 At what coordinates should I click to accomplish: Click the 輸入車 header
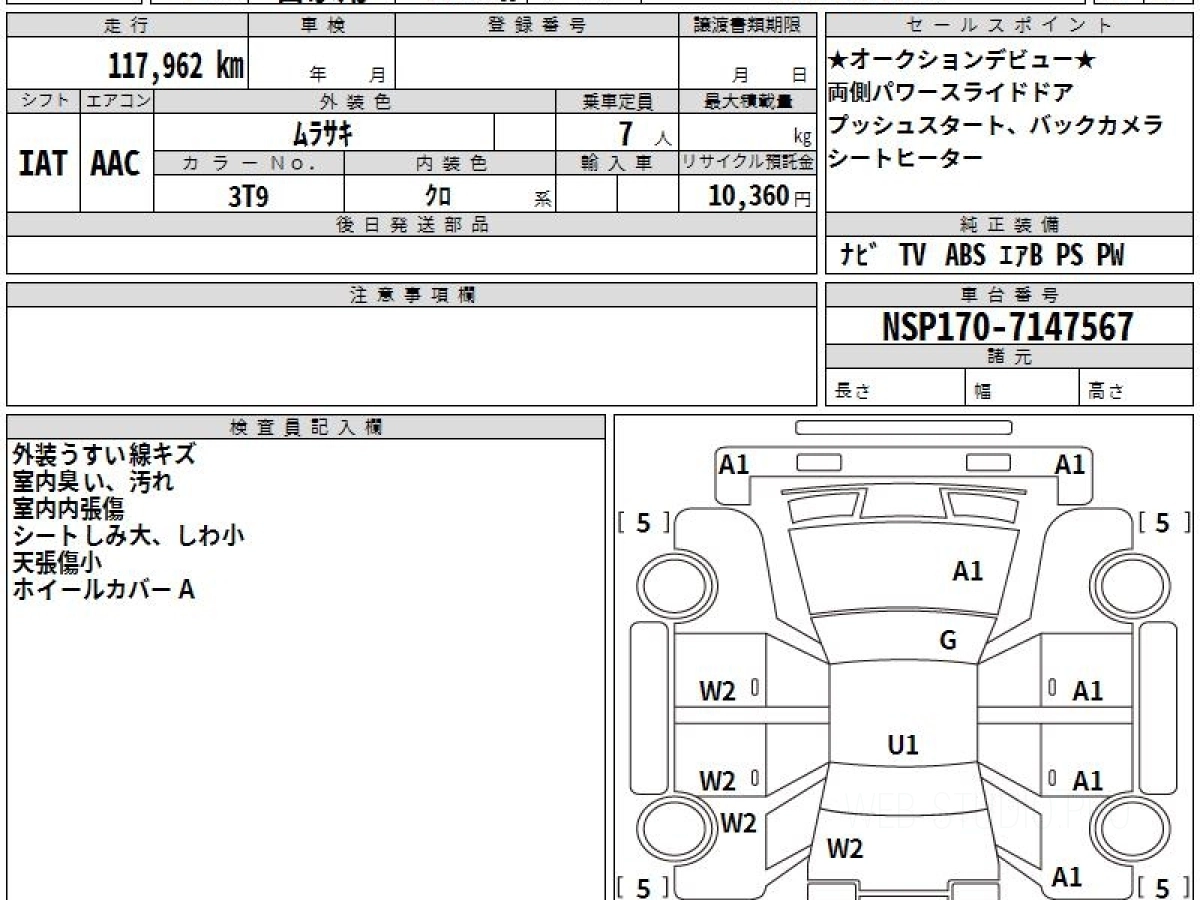[616, 163]
